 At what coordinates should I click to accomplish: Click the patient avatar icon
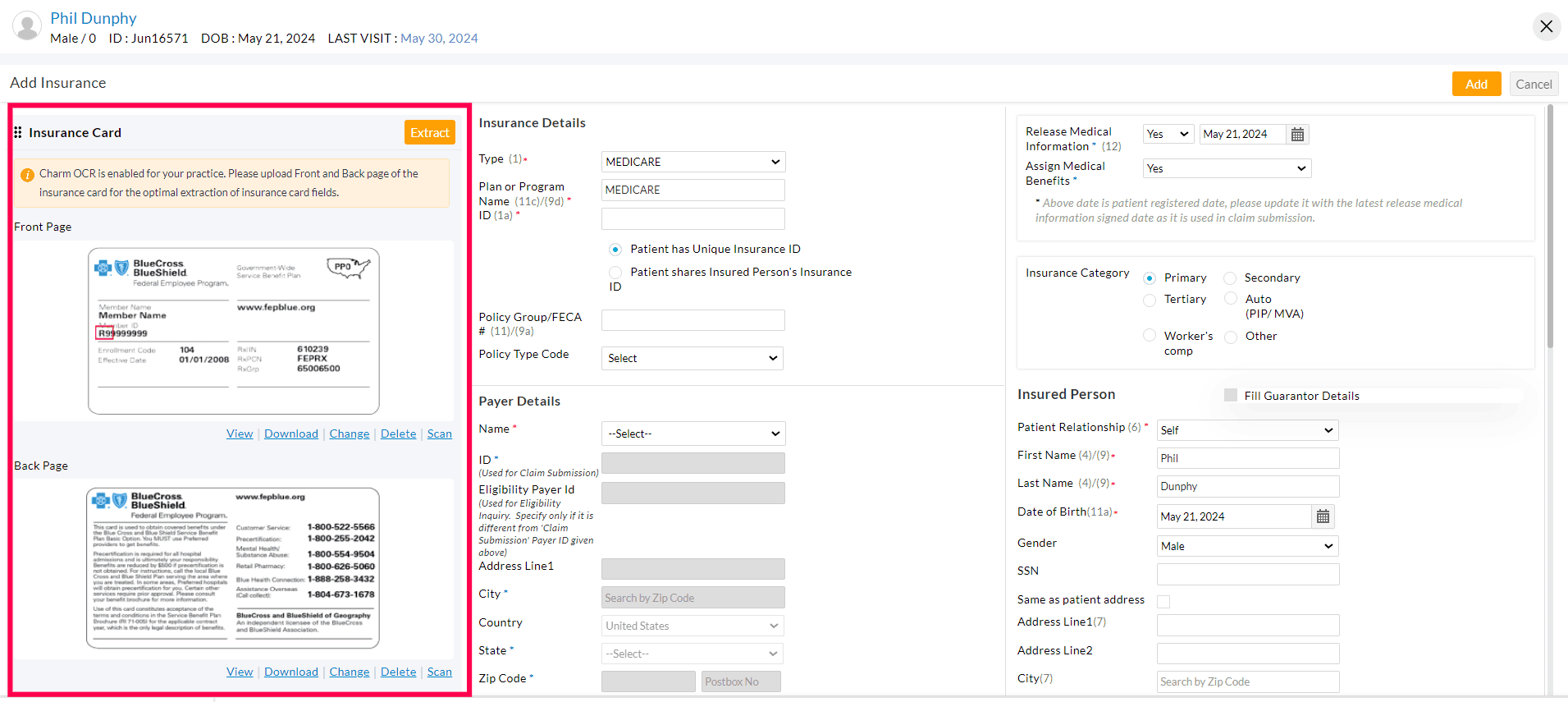click(x=27, y=26)
